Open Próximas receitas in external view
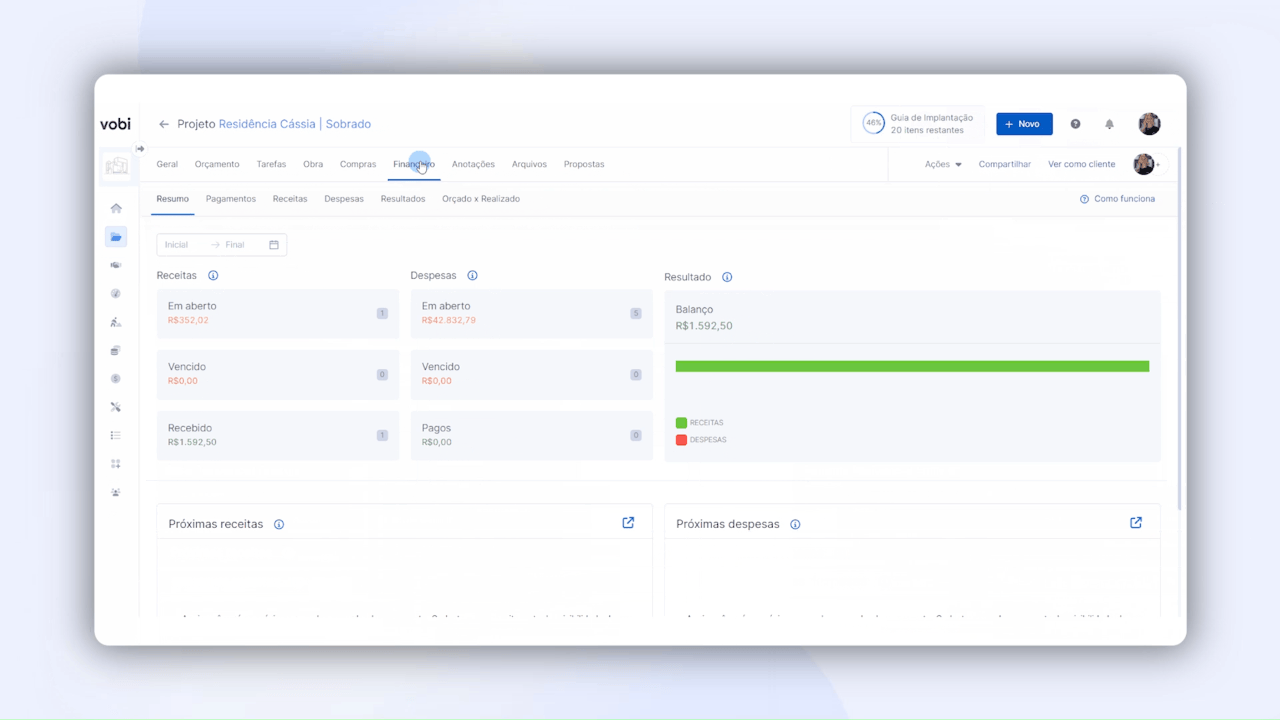This screenshot has height=720, width=1280. (x=628, y=523)
